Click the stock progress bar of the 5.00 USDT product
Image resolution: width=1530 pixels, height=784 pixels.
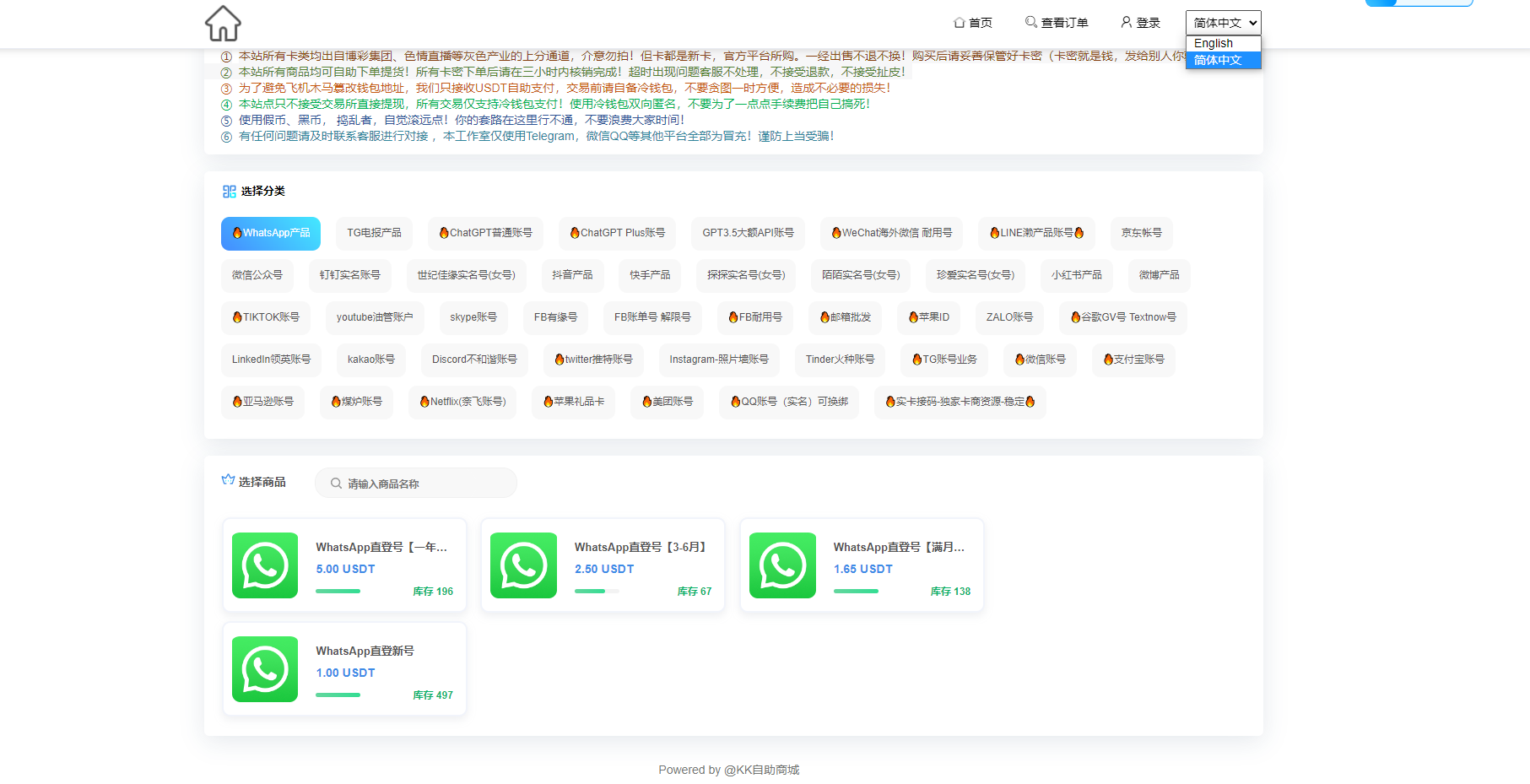pos(338,592)
